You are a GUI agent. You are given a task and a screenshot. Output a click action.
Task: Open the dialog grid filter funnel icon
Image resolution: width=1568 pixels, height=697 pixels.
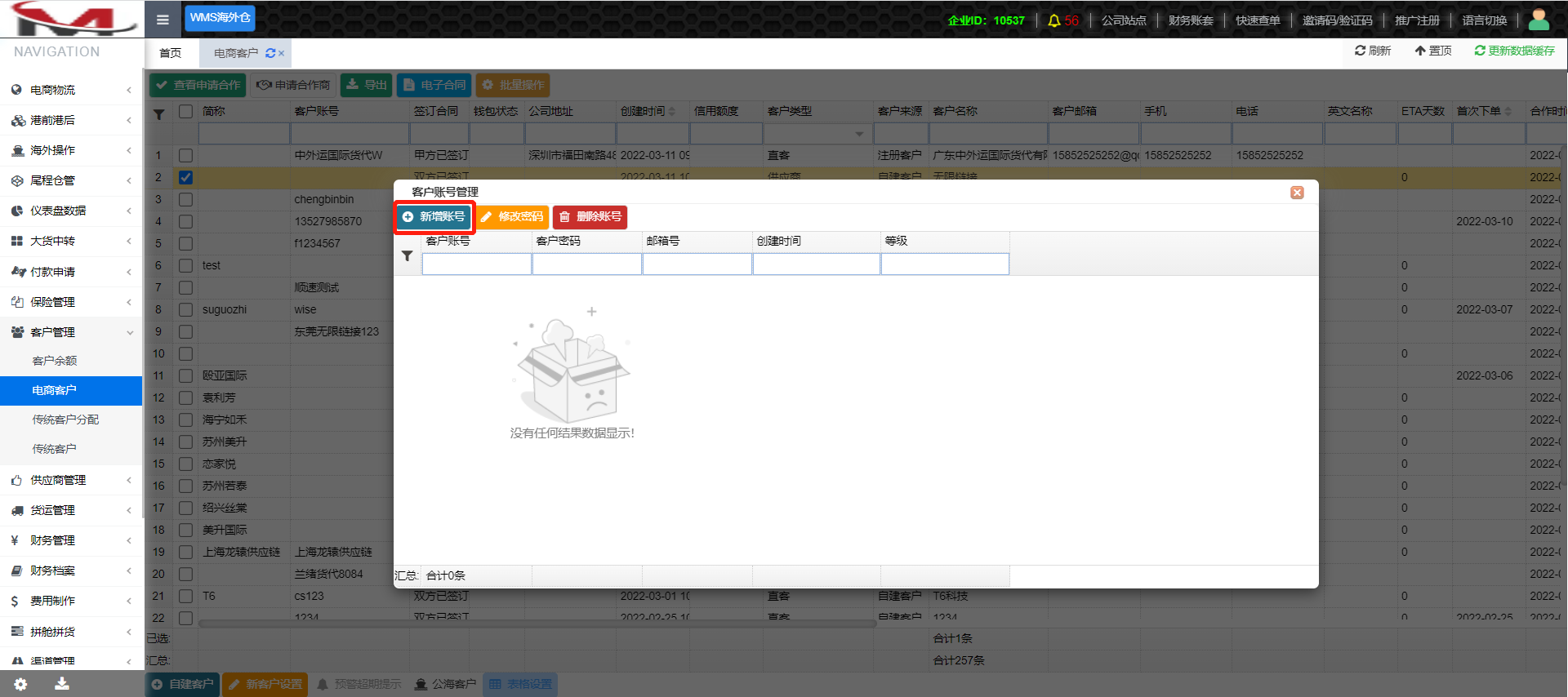[x=408, y=256]
